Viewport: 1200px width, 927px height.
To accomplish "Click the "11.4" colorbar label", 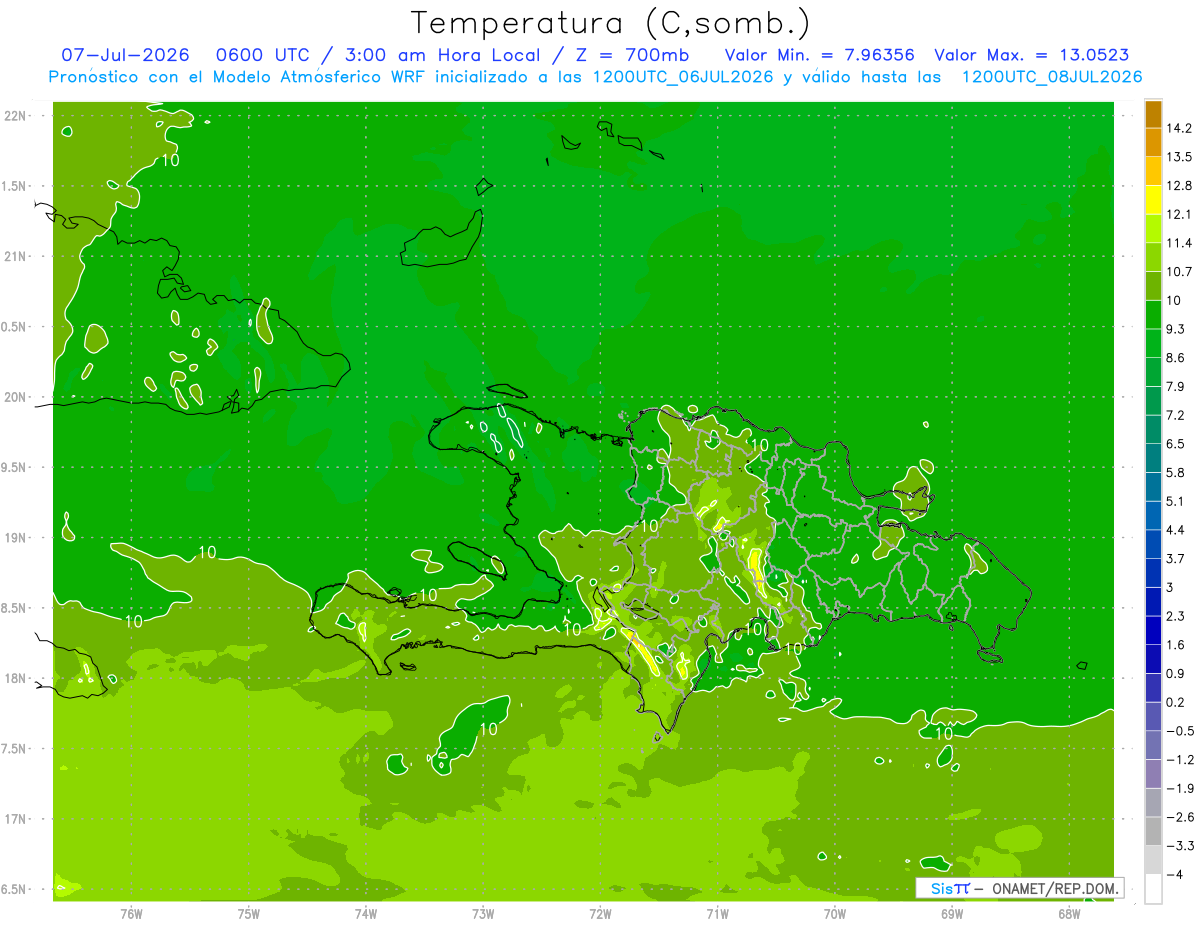I will point(1179,243).
